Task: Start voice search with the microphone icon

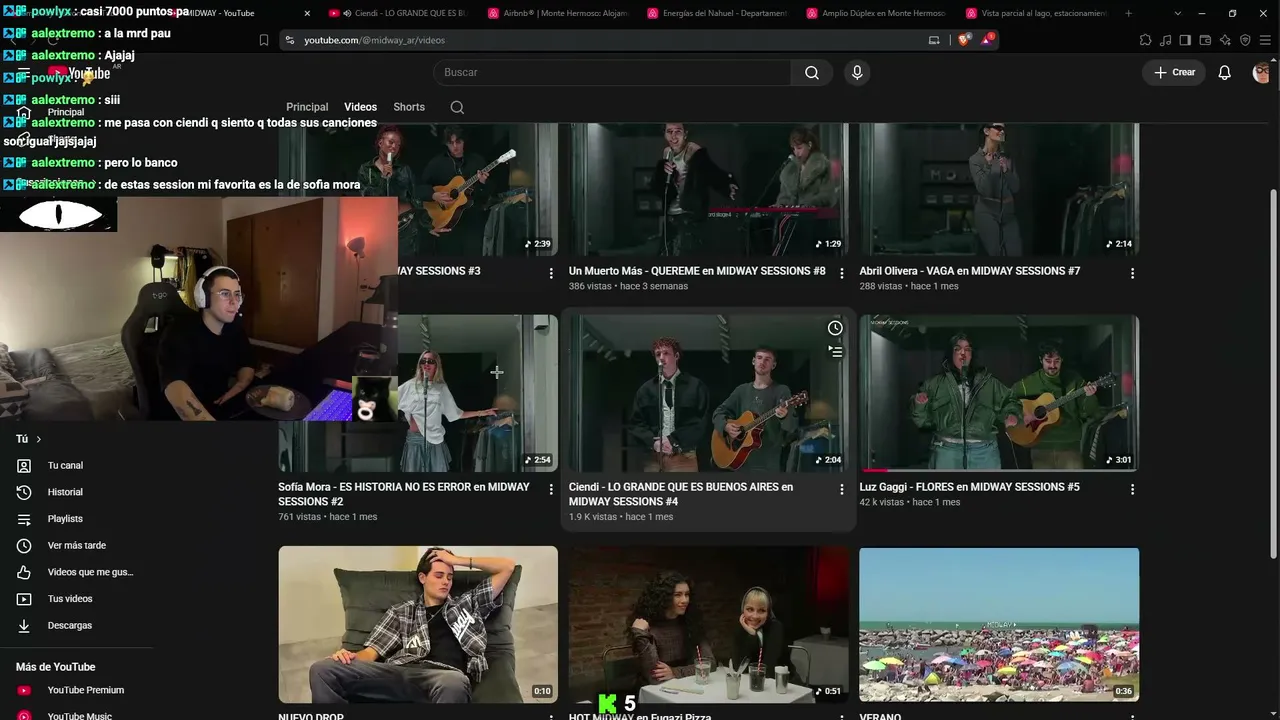Action: tap(856, 72)
